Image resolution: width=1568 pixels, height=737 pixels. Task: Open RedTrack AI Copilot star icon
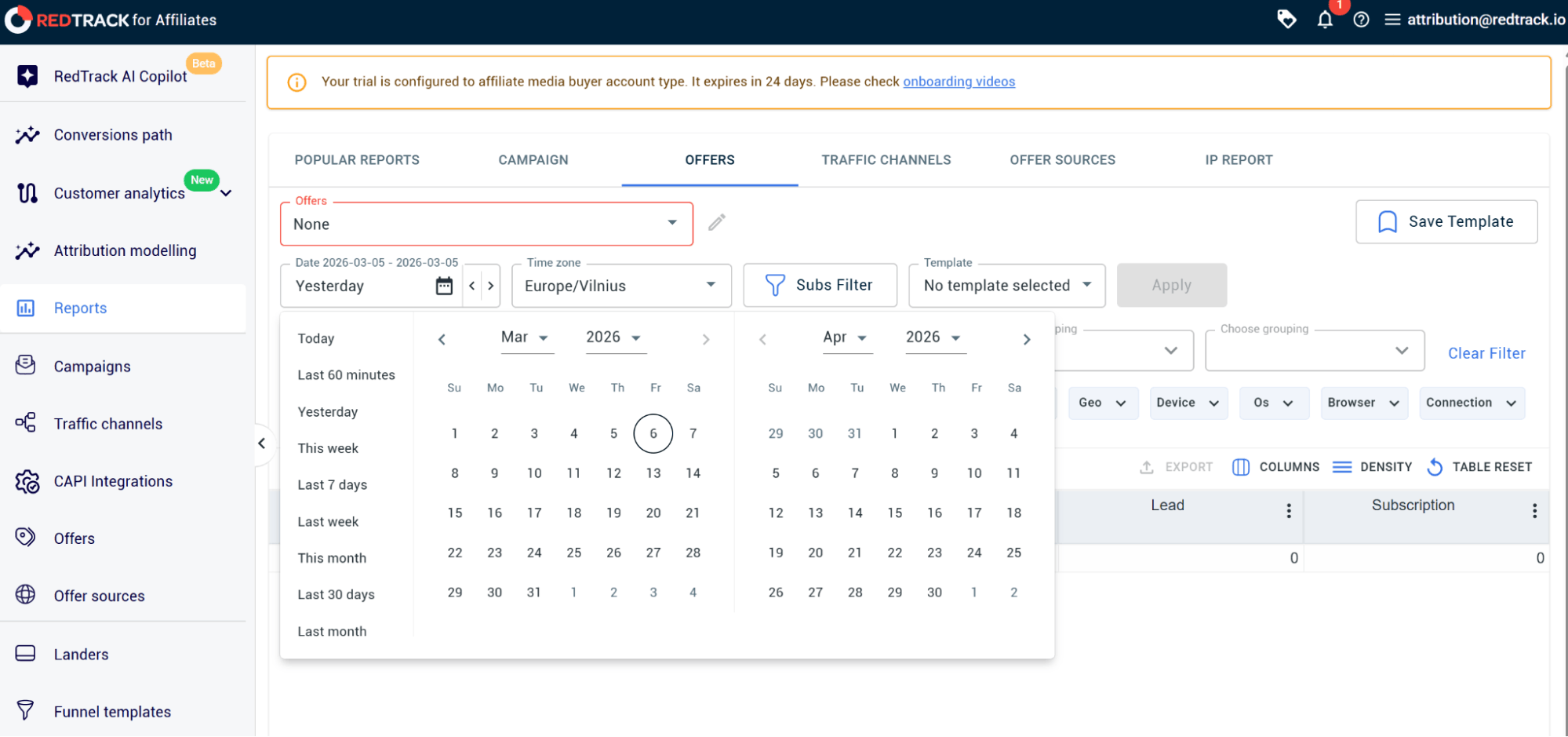tap(27, 76)
